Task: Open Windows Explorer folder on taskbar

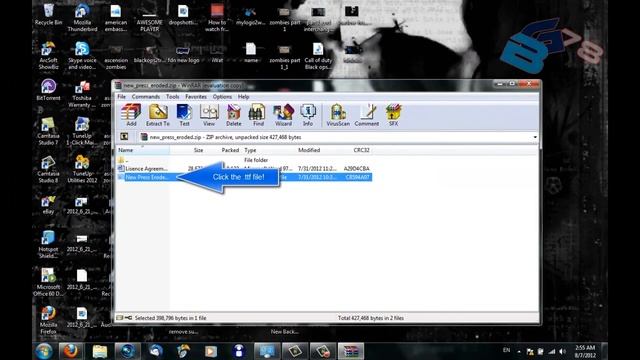Action: tap(99, 351)
